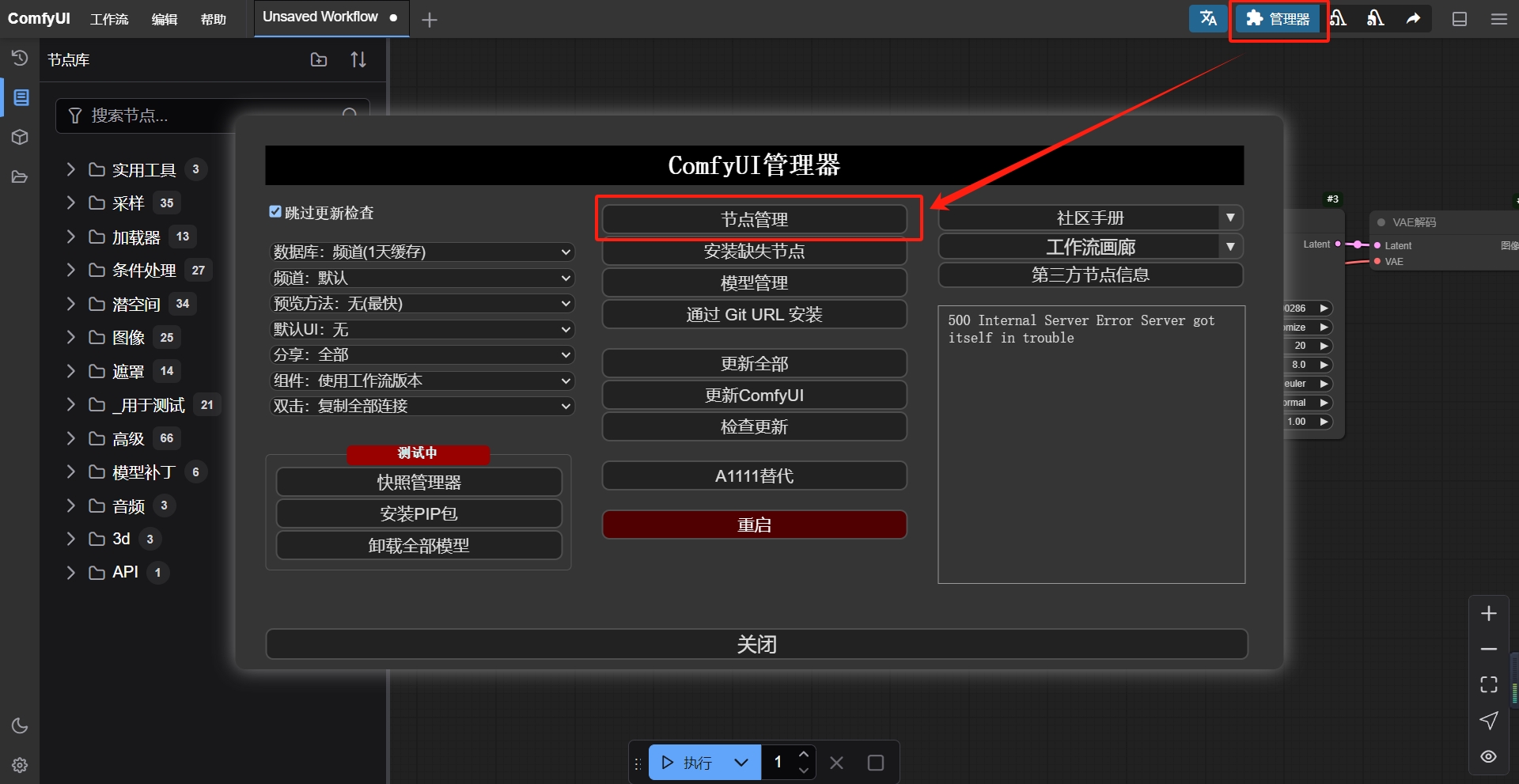The height and width of the screenshot is (784, 1519).
Task: Click the paper-plane select mode icon
Action: (x=1488, y=721)
